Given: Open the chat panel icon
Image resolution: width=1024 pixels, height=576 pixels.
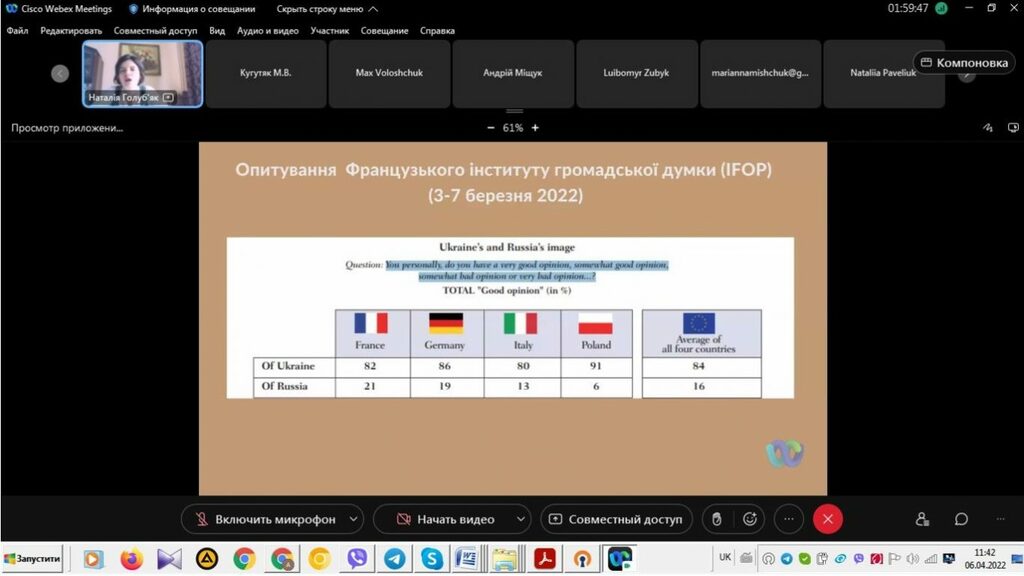Looking at the screenshot, I should pyautogui.click(x=961, y=519).
